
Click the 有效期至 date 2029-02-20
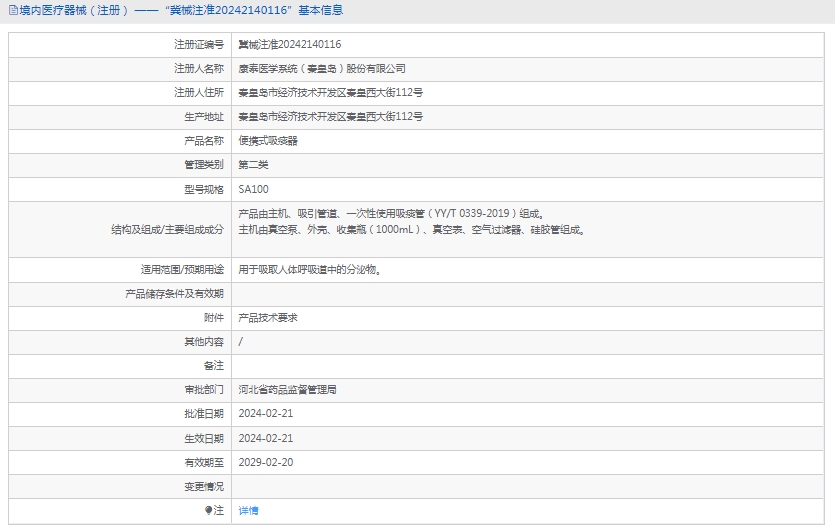[x=266, y=462]
